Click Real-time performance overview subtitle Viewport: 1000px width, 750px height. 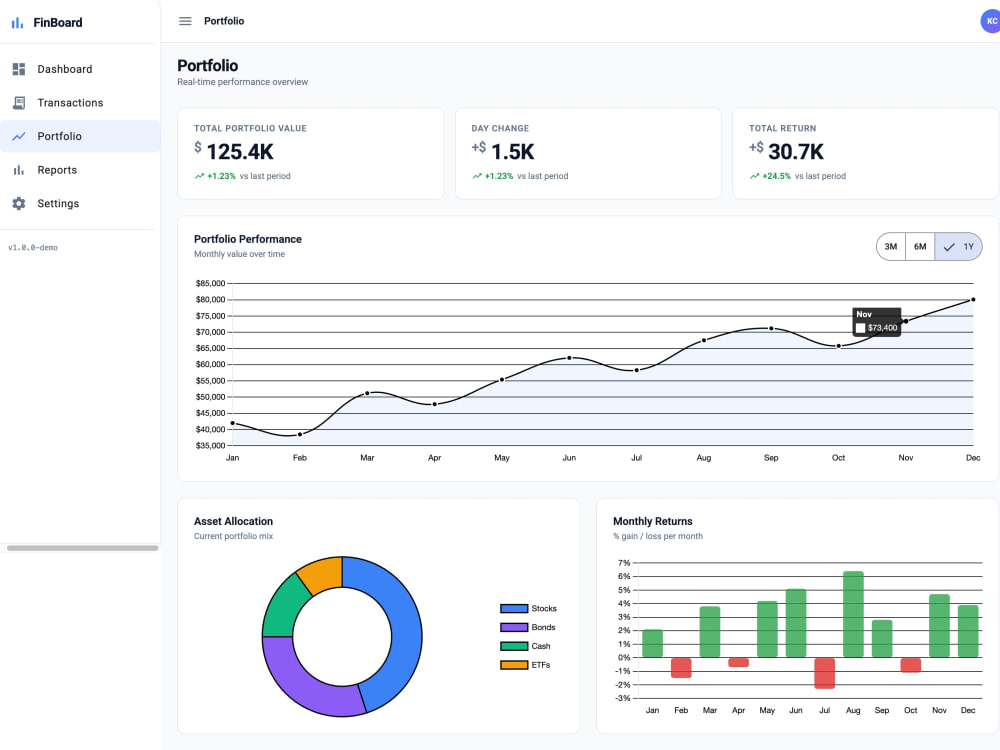[x=242, y=82]
